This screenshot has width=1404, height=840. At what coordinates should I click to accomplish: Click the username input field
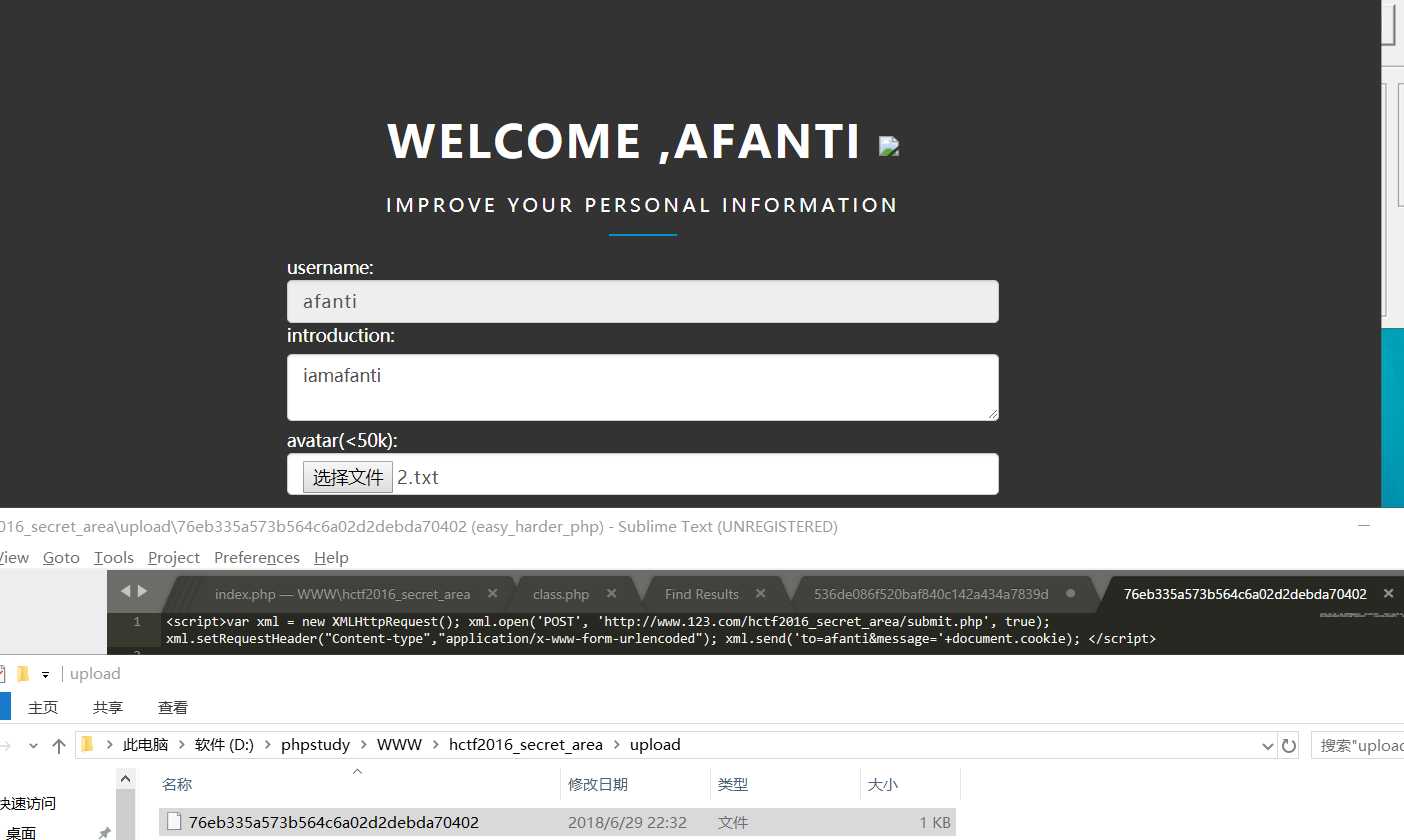click(643, 301)
